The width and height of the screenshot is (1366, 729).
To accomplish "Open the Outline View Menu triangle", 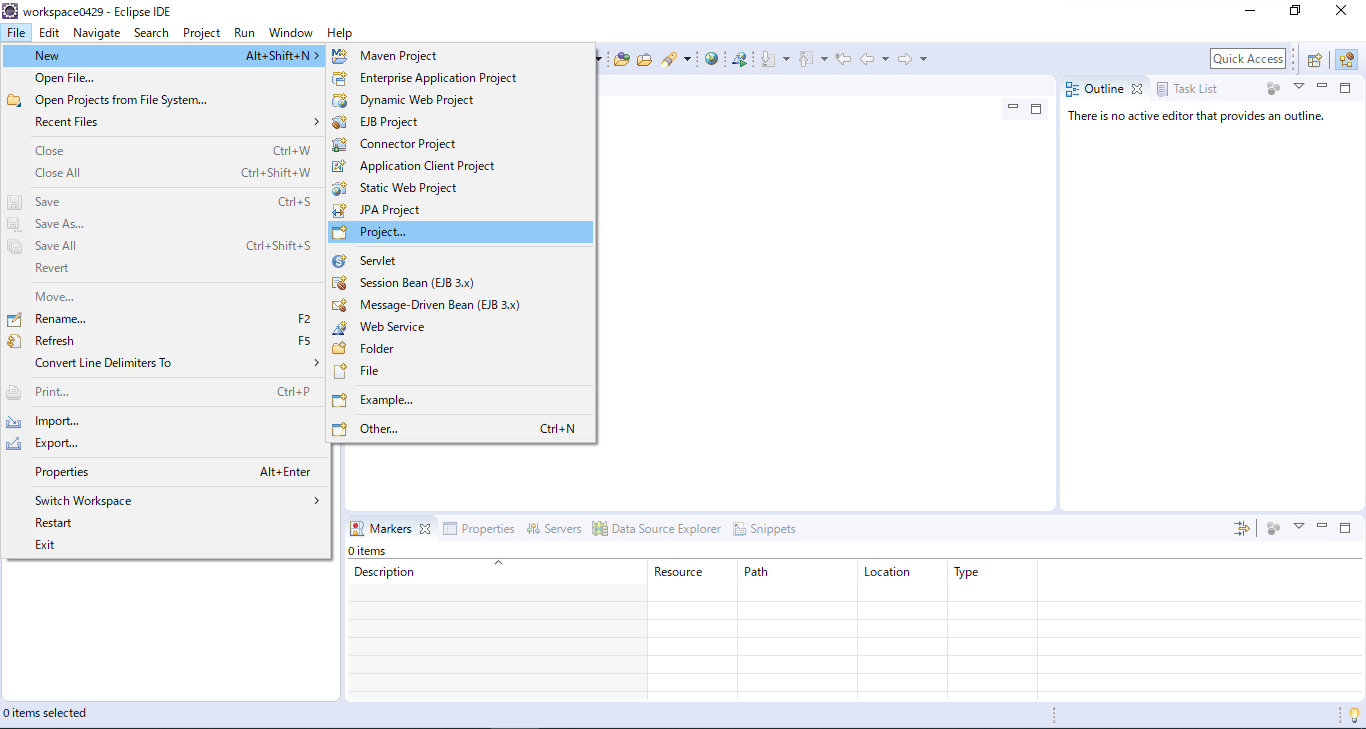I will click(x=1299, y=87).
